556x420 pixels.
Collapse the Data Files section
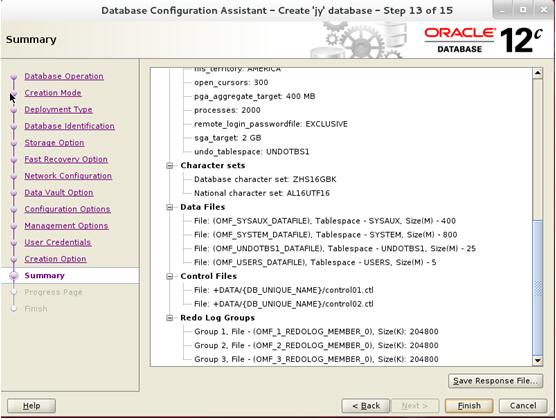point(170,207)
